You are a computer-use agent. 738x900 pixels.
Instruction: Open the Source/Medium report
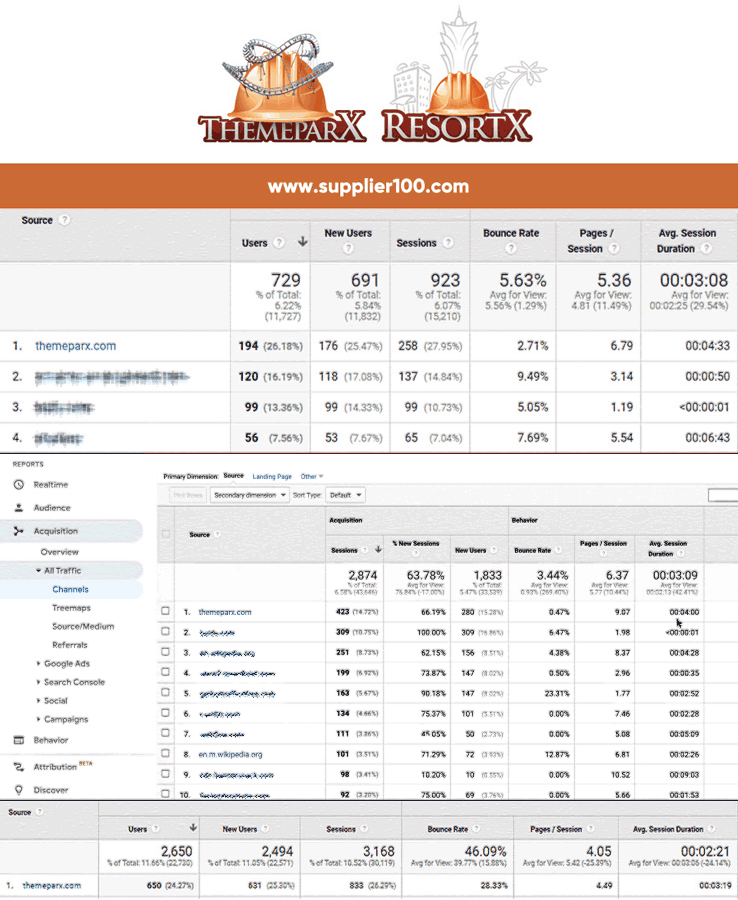tap(83, 626)
